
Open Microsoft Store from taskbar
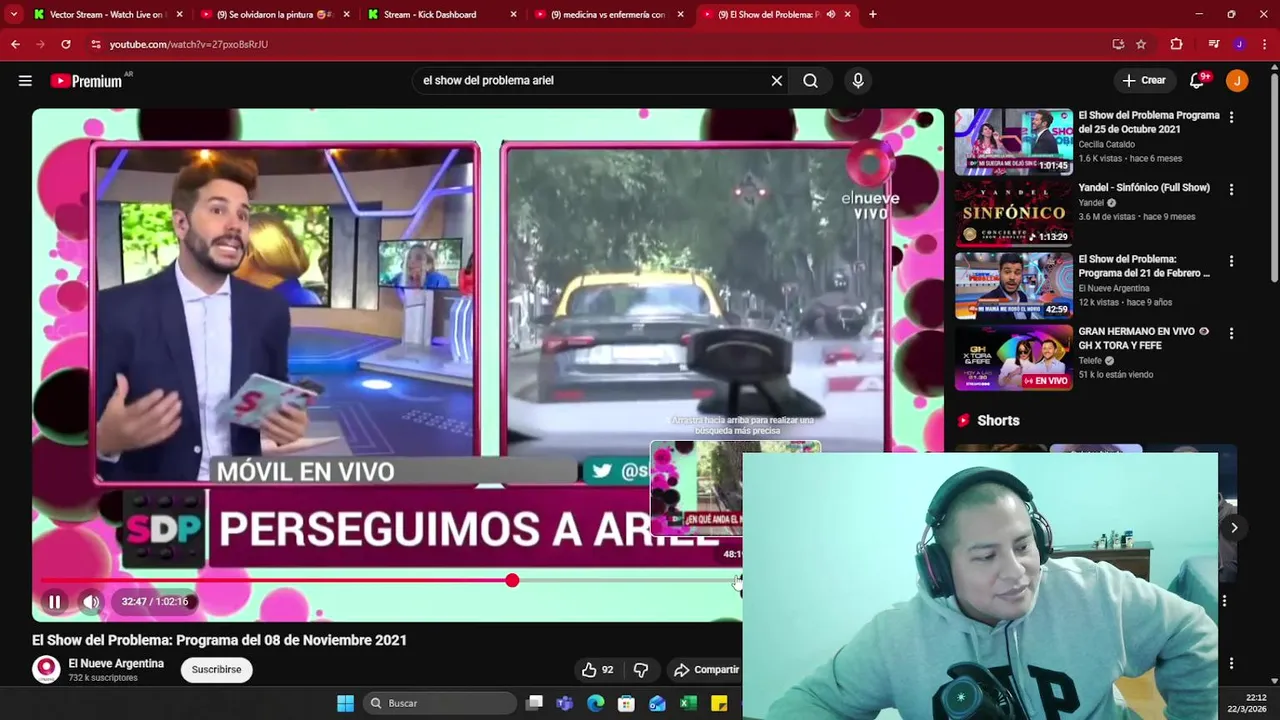[x=626, y=703]
